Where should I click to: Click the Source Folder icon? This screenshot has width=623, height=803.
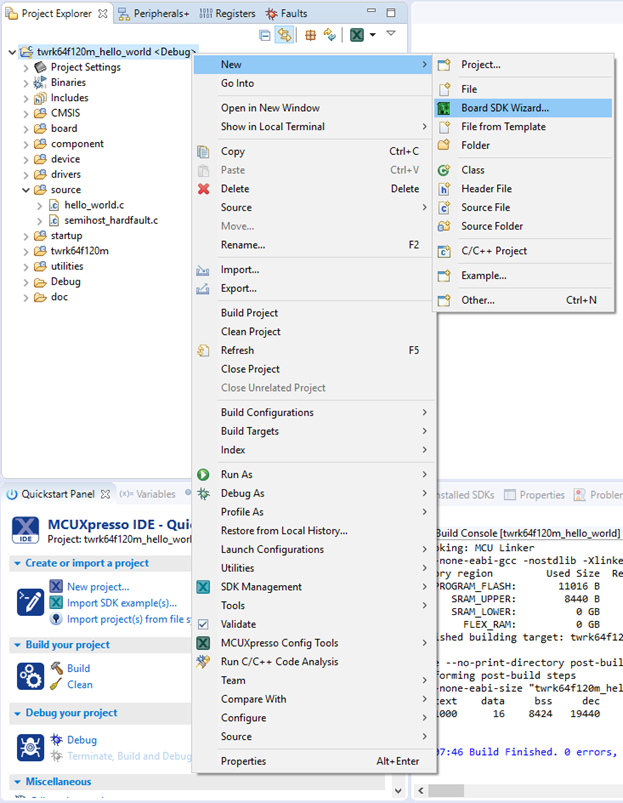pyautogui.click(x=444, y=226)
